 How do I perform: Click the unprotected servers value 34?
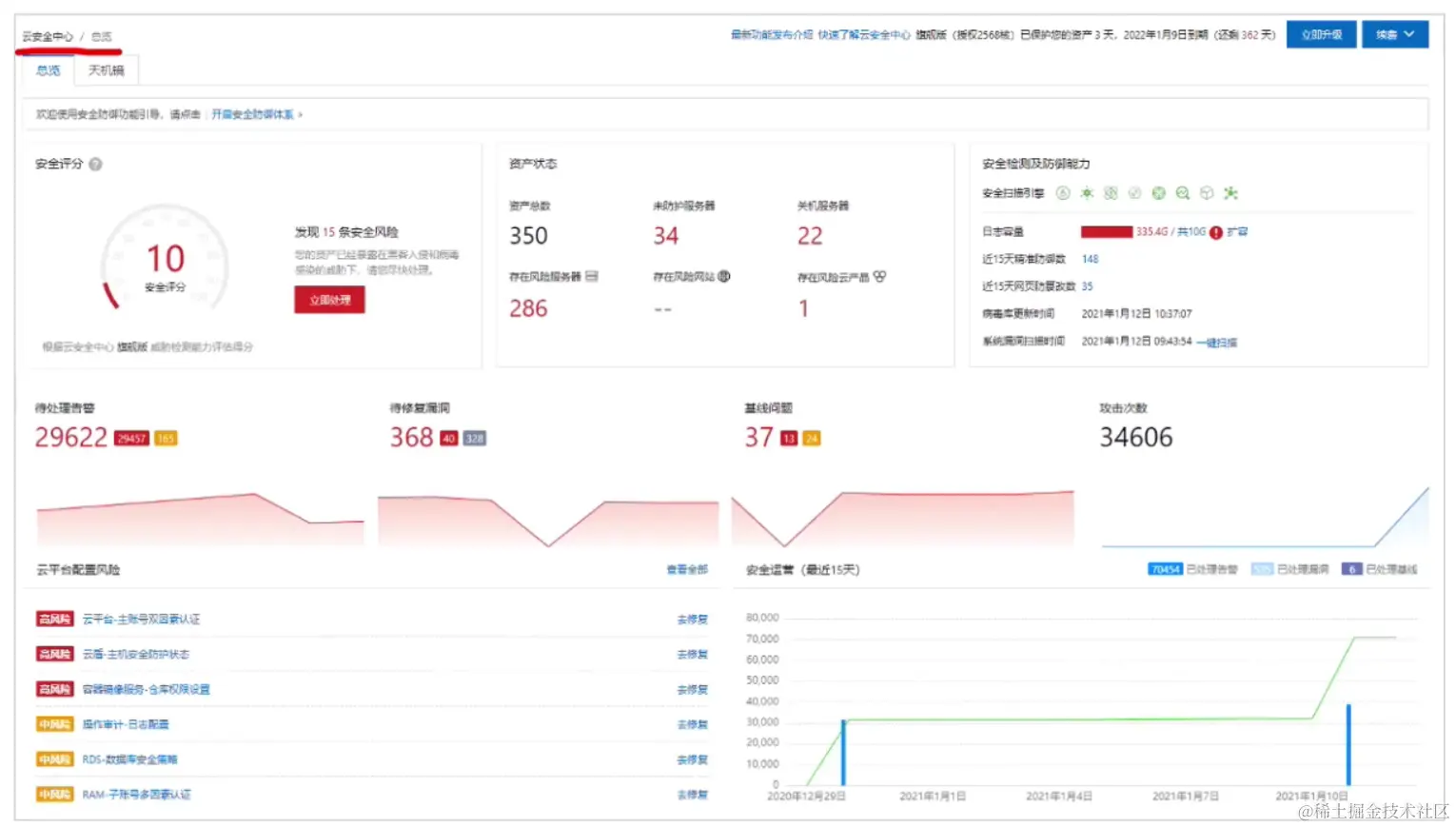pos(666,236)
